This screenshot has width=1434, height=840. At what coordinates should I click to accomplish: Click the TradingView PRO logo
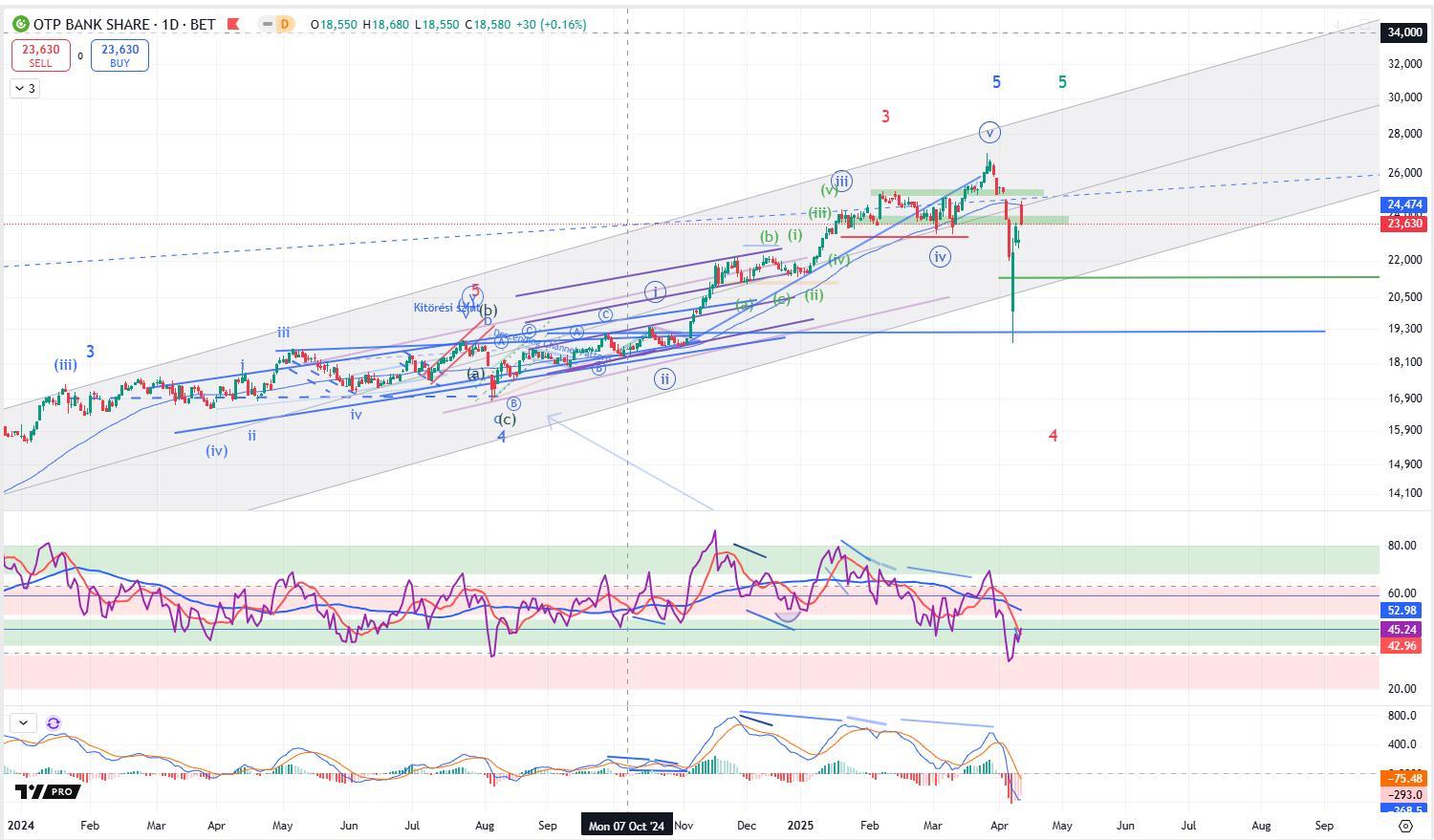(47, 791)
